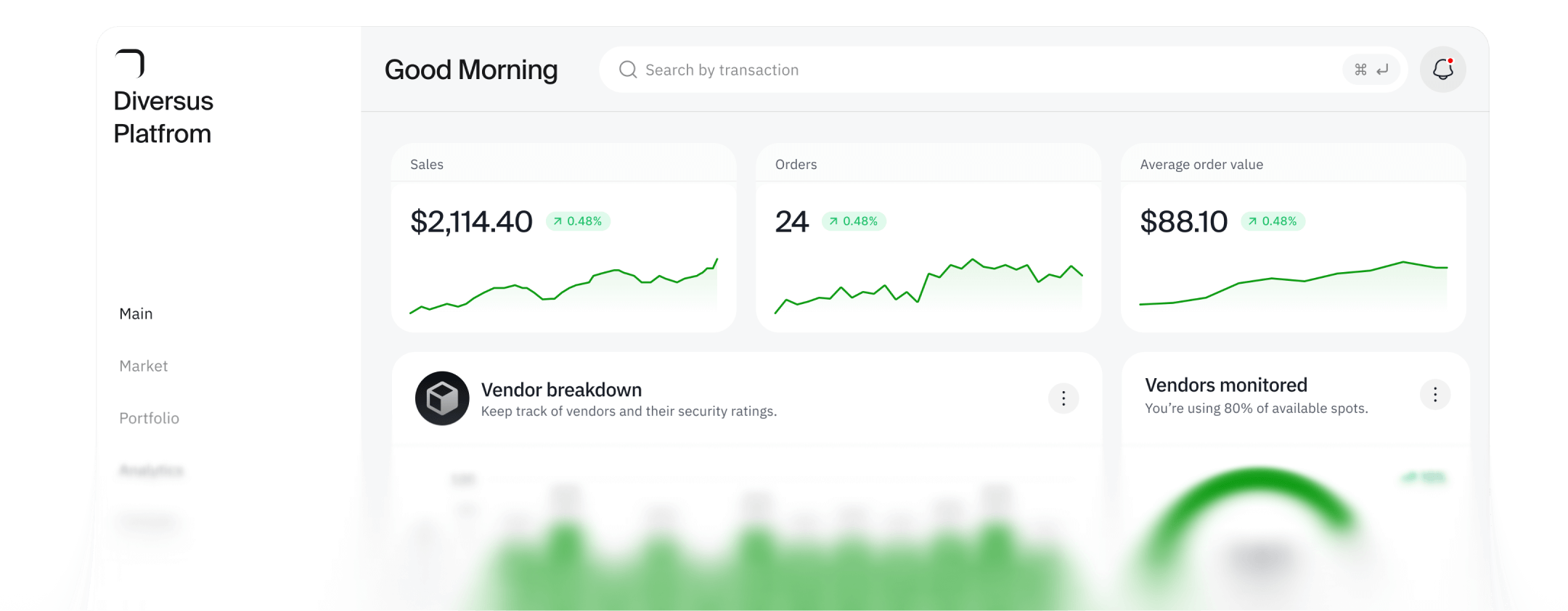The width and height of the screenshot is (1568, 611).
Task: Click into Search by transaction field
Action: tap(1003, 70)
